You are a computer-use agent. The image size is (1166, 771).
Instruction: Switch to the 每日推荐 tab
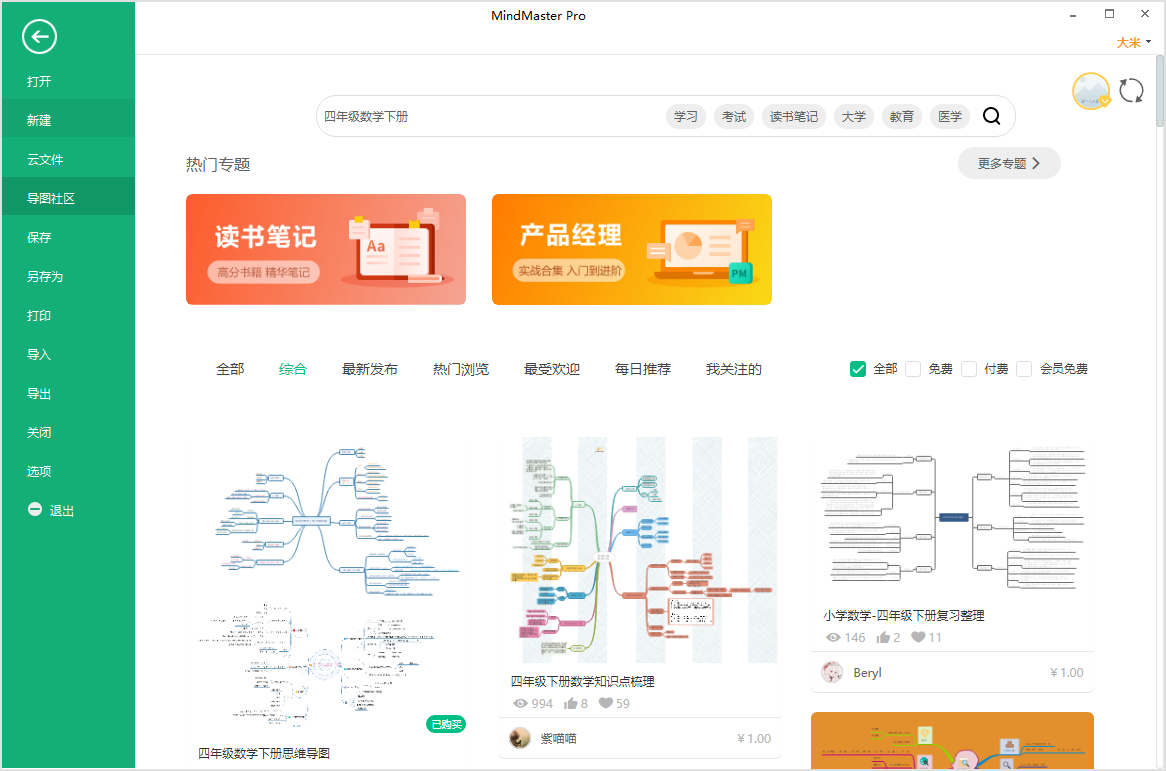(642, 369)
